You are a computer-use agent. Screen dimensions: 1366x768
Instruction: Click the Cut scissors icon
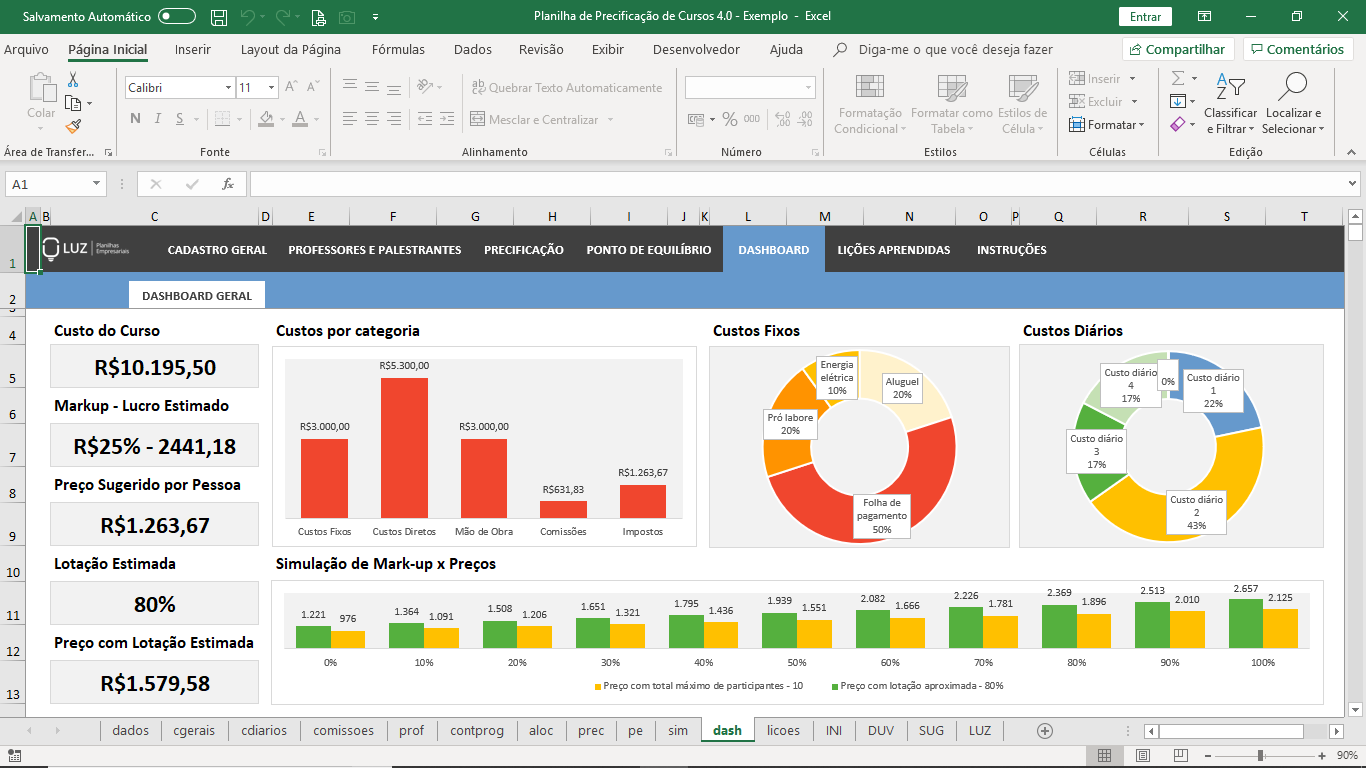73,80
